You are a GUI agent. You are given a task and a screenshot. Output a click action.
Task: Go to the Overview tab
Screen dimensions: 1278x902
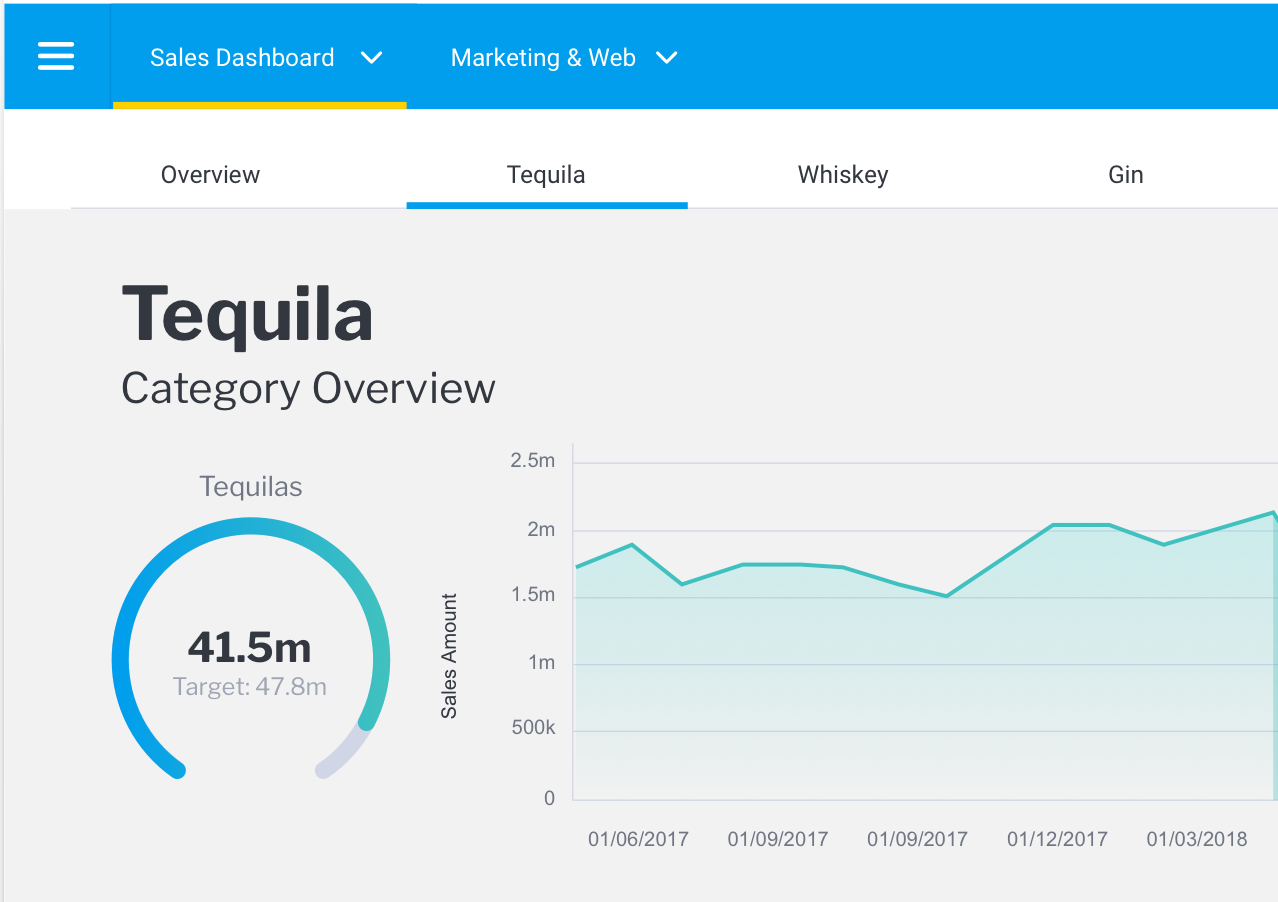point(210,175)
